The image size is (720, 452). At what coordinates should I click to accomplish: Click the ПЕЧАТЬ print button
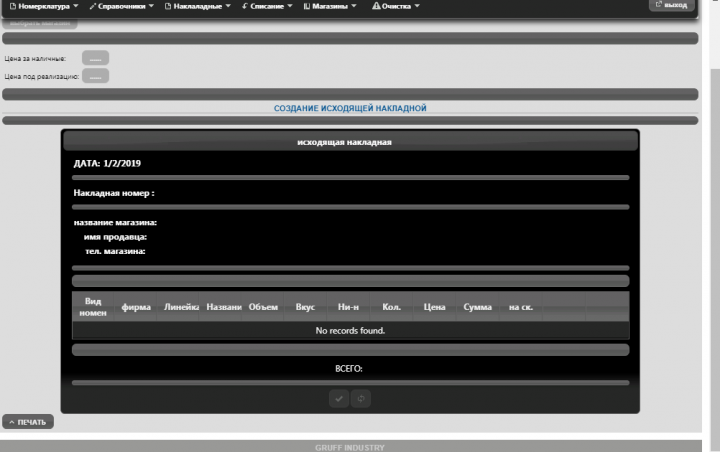point(28,422)
